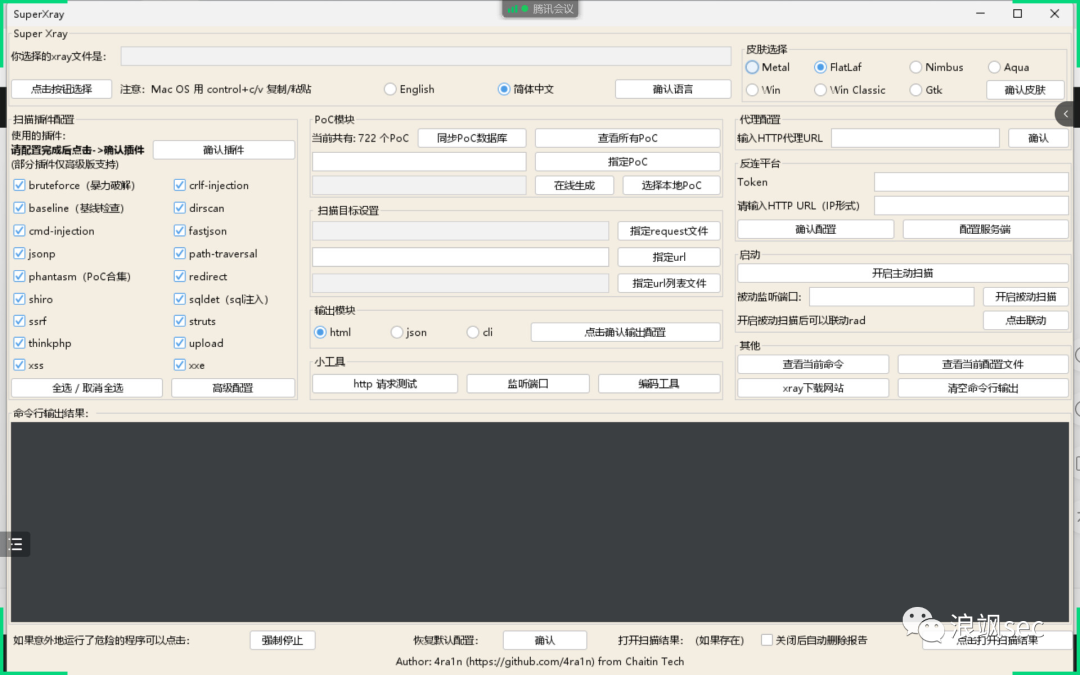The height and width of the screenshot is (675, 1080).
Task: Click 清空命令行输出 button
Action: point(983,388)
